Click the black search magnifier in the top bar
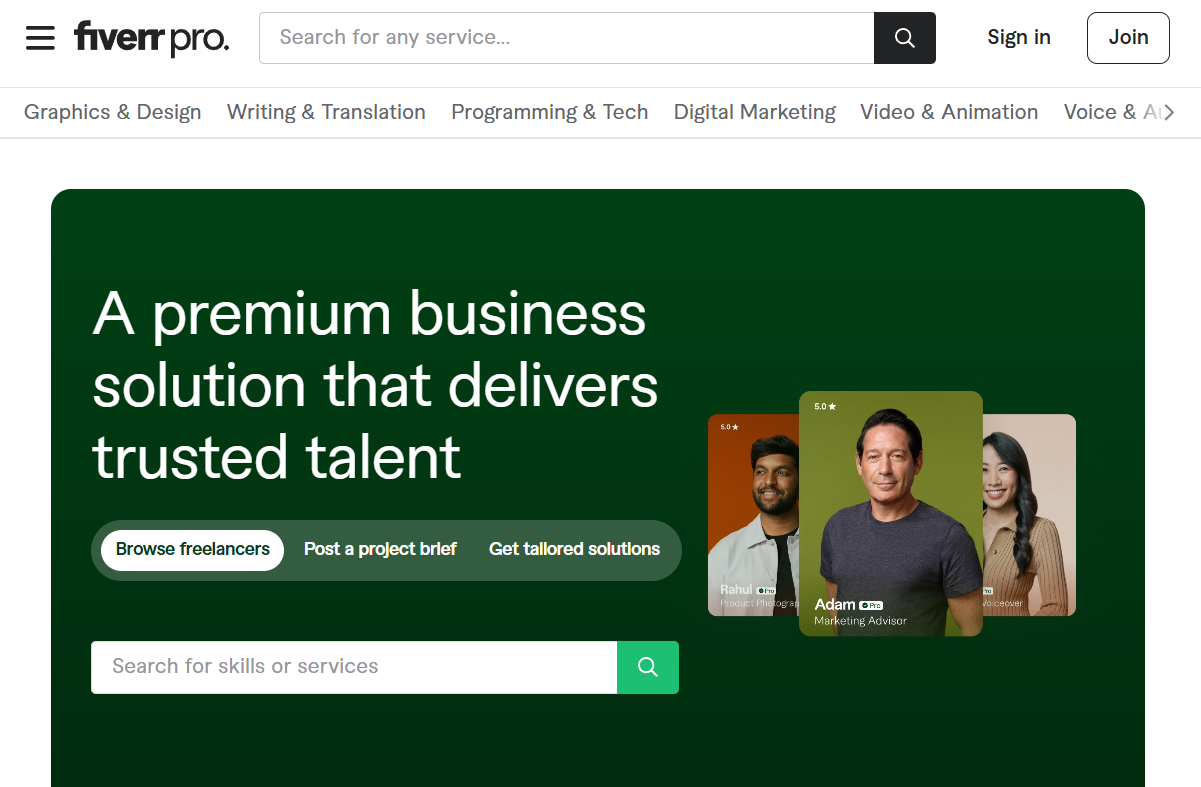 click(x=904, y=37)
